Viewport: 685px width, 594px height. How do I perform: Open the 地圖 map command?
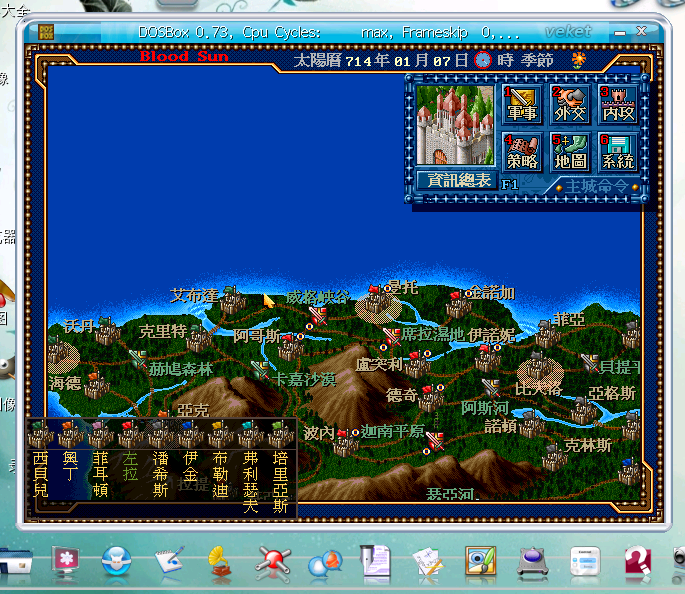570,152
